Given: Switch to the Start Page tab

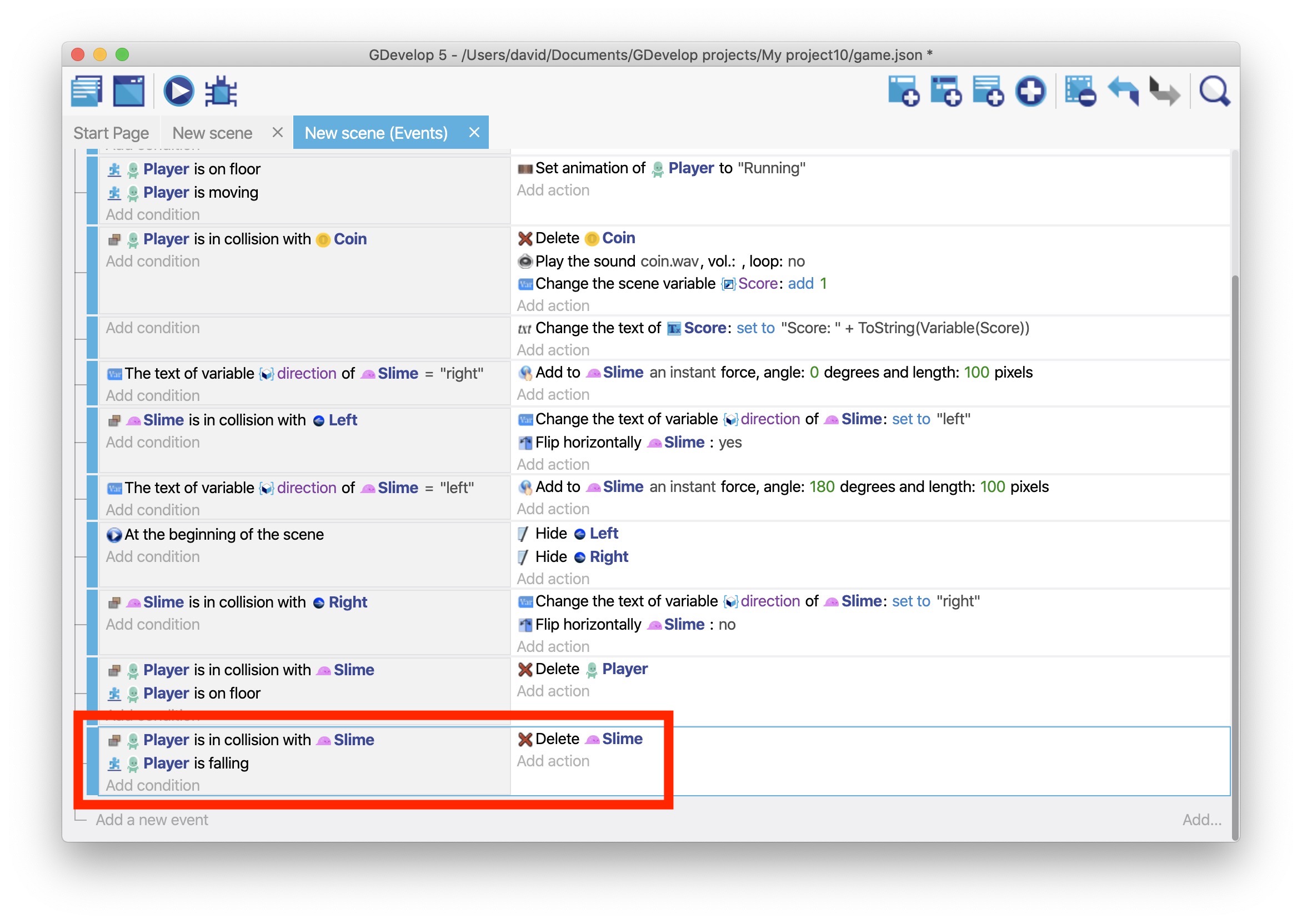Looking at the screenshot, I should (111, 133).
